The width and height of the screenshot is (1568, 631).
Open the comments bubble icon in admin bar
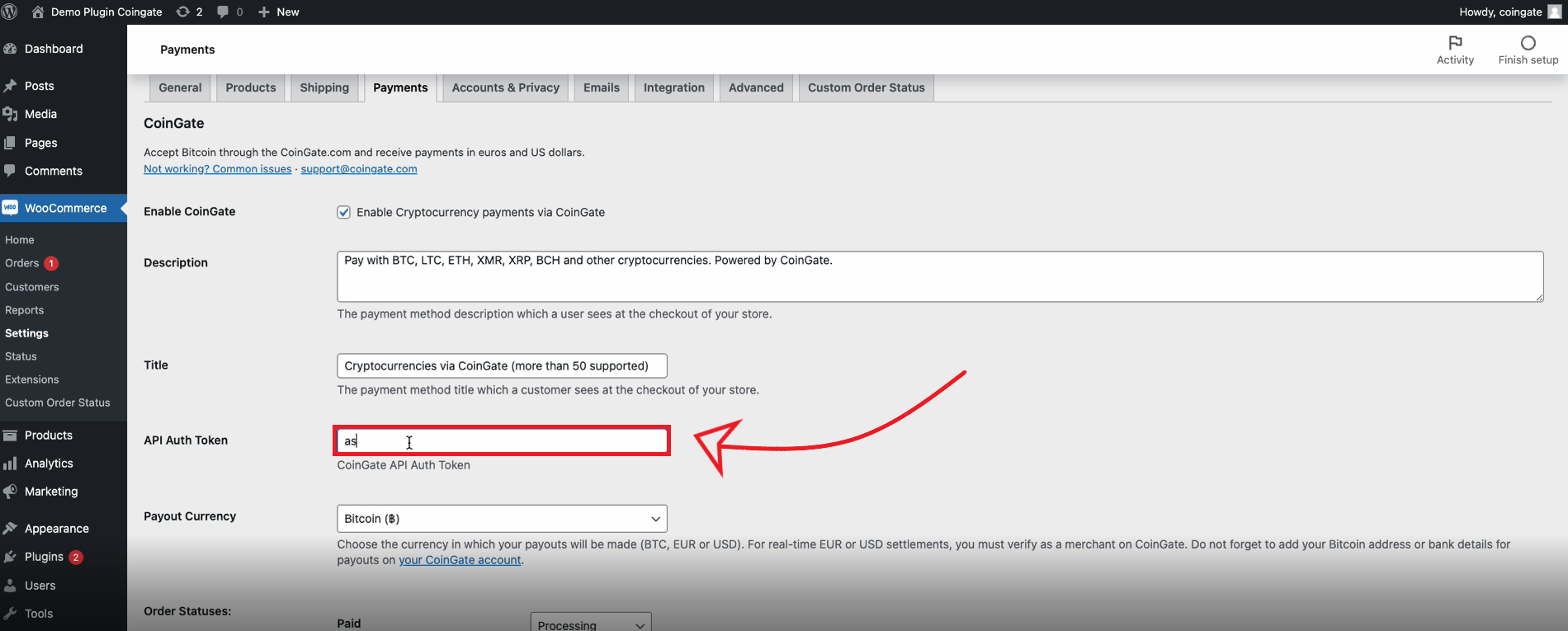(x=223, y=12)
